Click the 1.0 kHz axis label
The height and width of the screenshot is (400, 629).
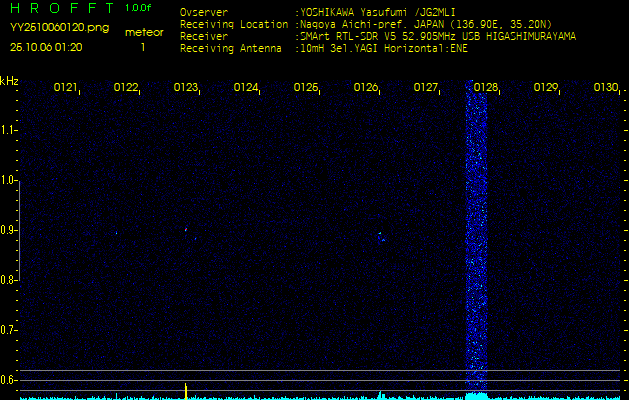(8, 180)
